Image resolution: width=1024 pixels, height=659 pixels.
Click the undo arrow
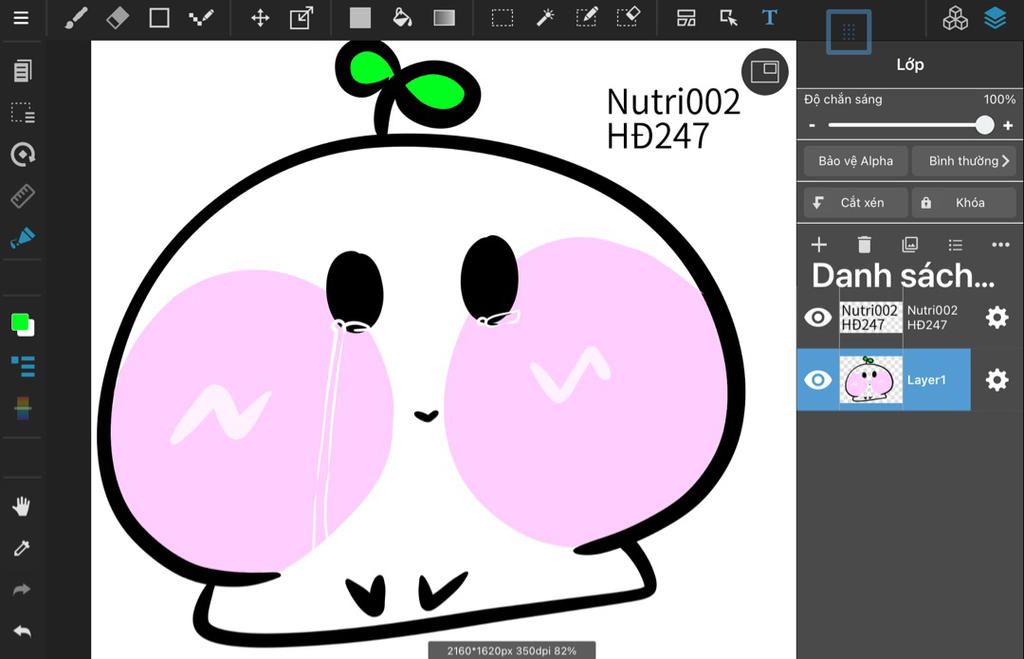(x=22, y=632)
